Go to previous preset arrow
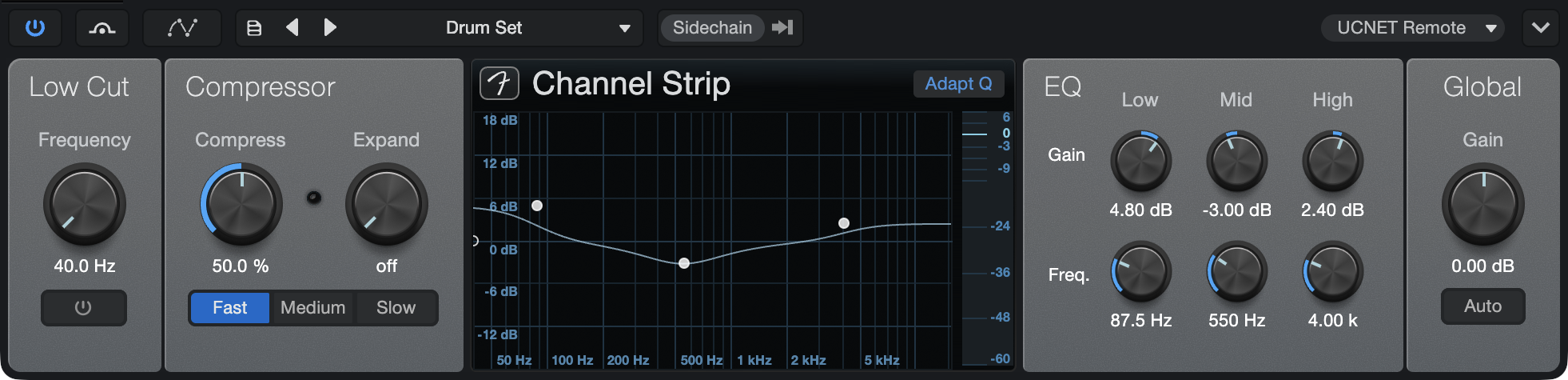1568x380 pixels. click(x=293, y=28)
